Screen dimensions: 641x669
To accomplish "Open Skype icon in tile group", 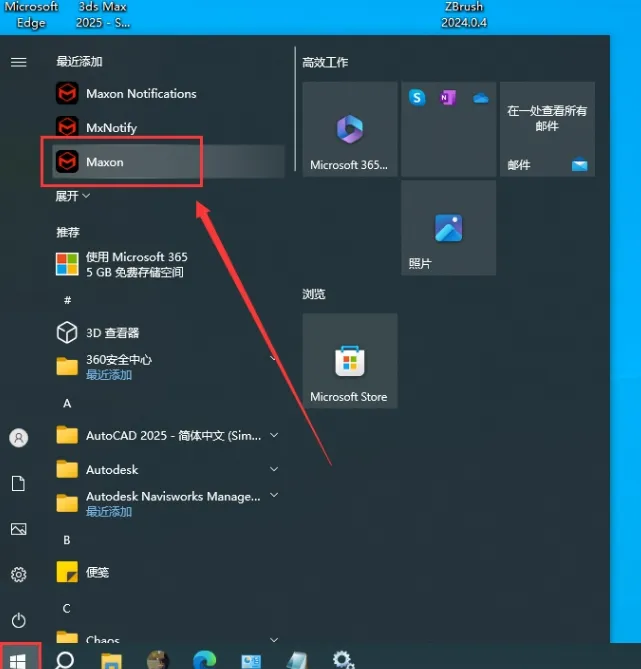I will [417, 98].
